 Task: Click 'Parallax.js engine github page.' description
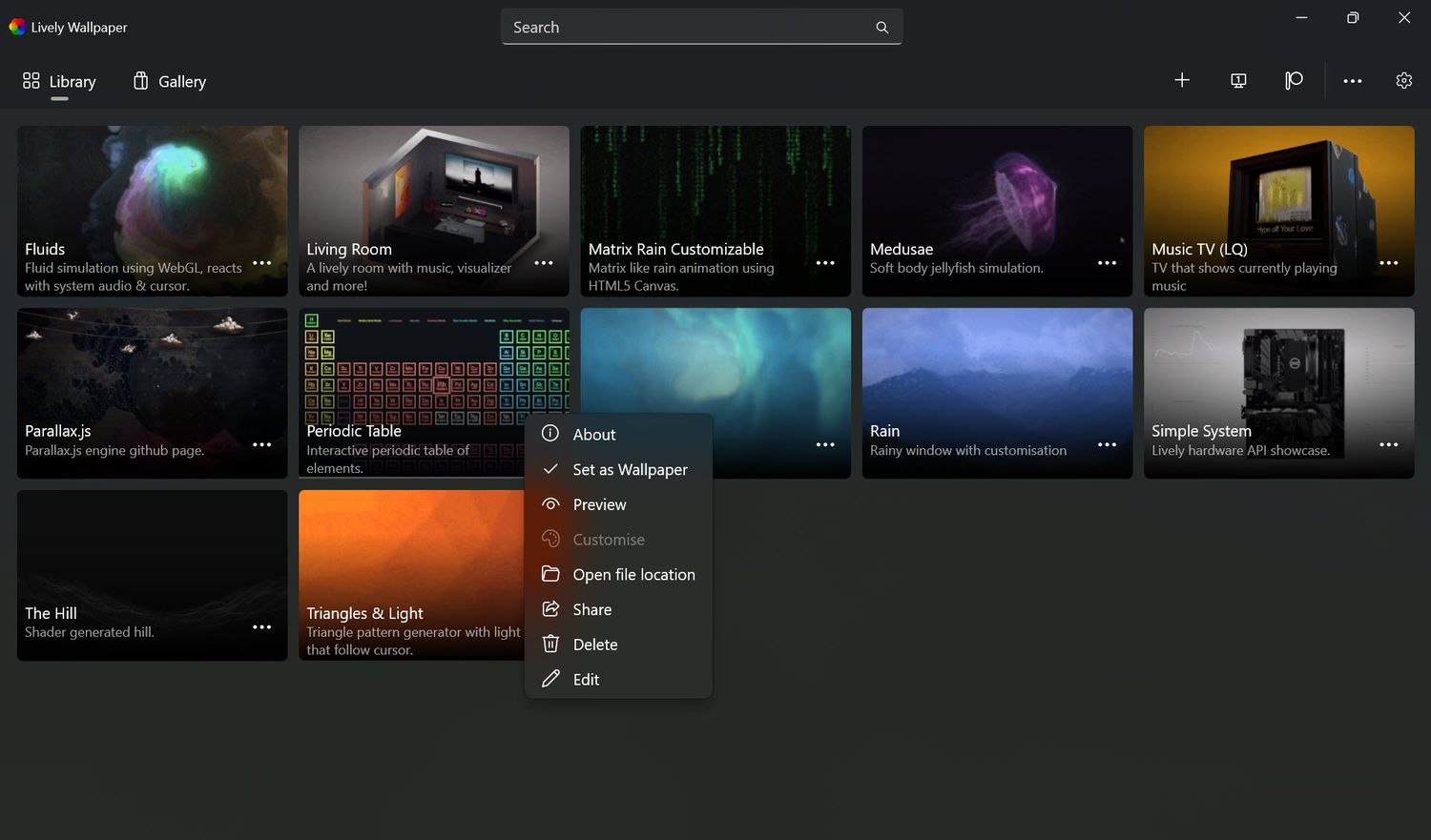point(114,450)
